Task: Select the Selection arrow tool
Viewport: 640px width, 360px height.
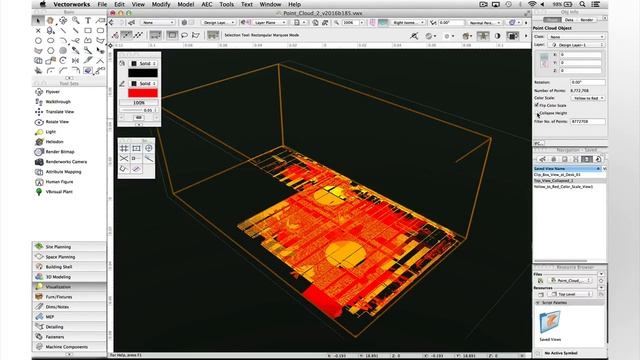Action: click(38, 20)
